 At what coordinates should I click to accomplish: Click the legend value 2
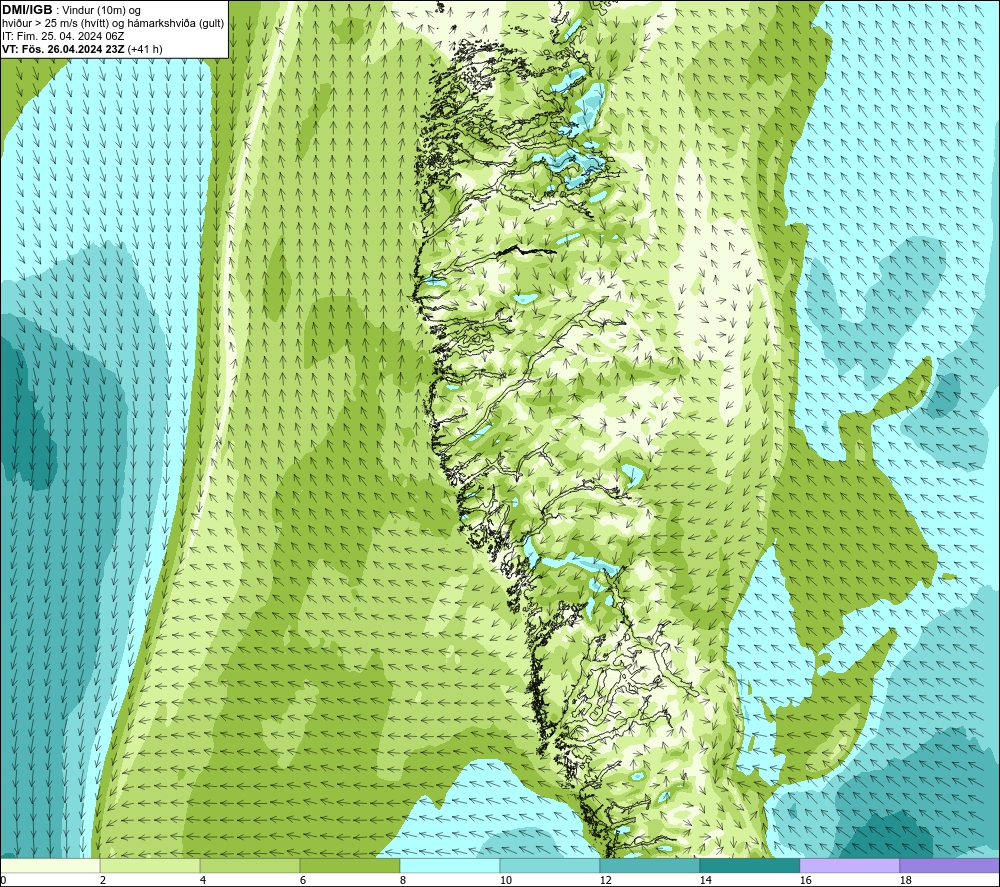pos(103,881)
